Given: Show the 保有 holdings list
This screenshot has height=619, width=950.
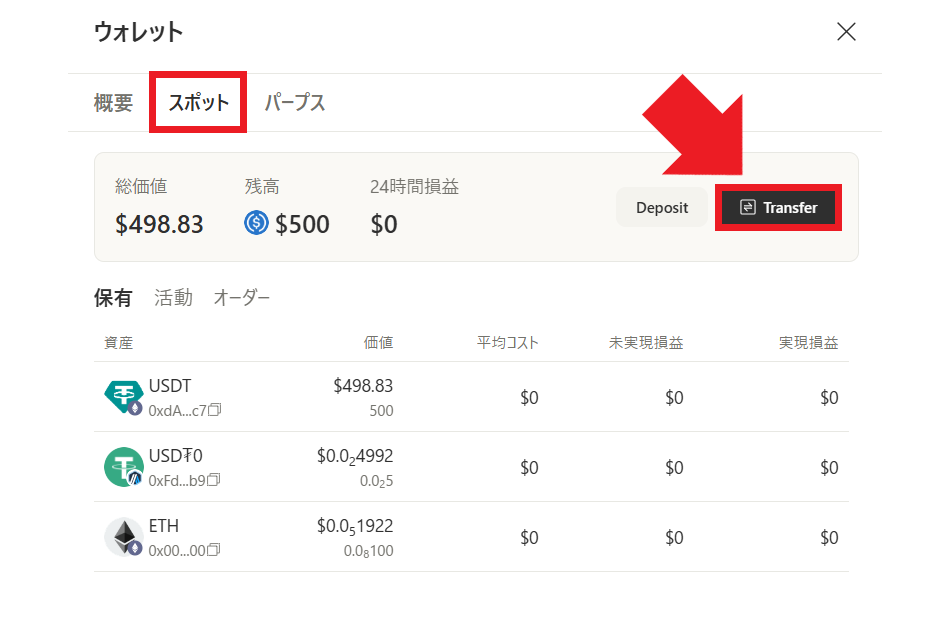Looking at the screenshot, I should coord(112,297).
